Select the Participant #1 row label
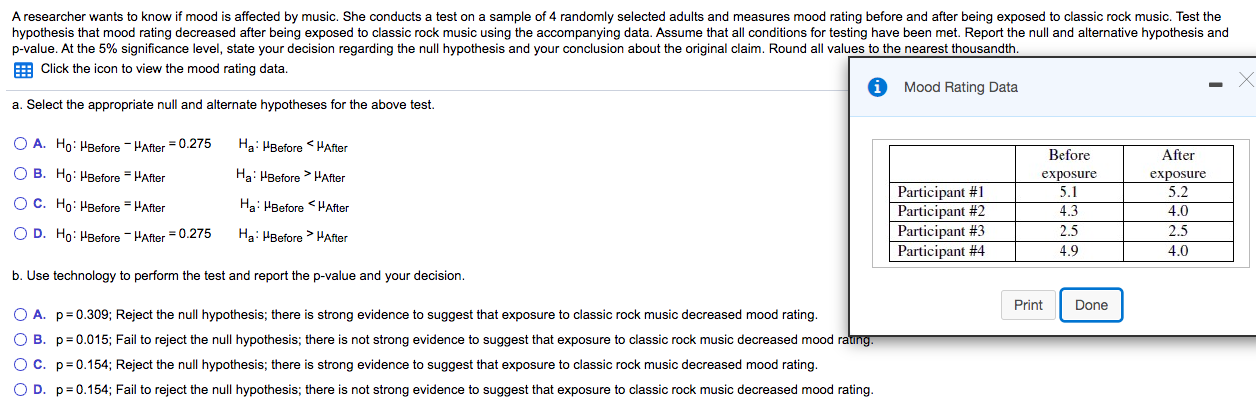Image resolution: width=1256 pixels, height=408 pixels. 941,192
